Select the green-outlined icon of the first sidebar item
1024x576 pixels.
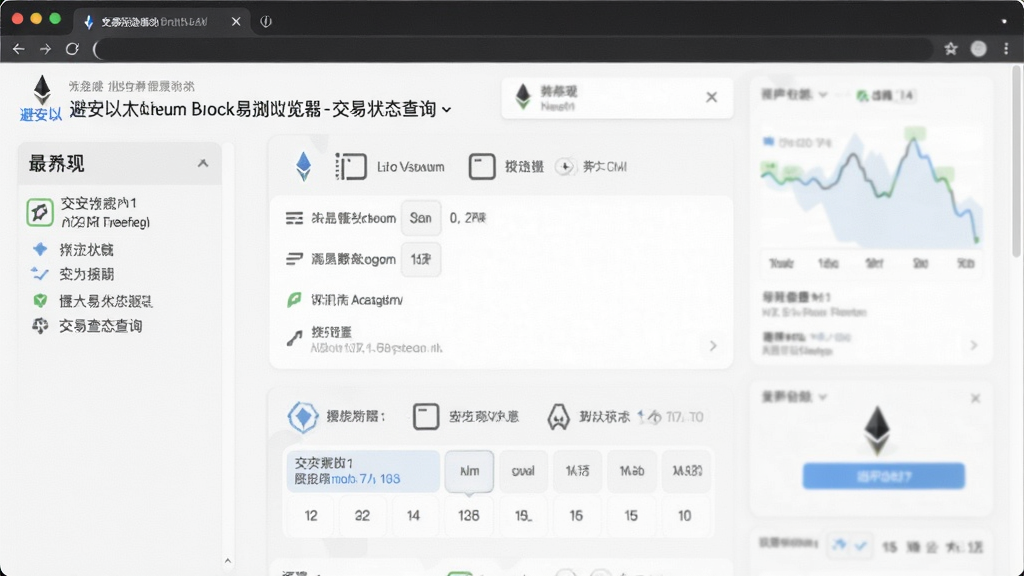(x=40, y=212)
